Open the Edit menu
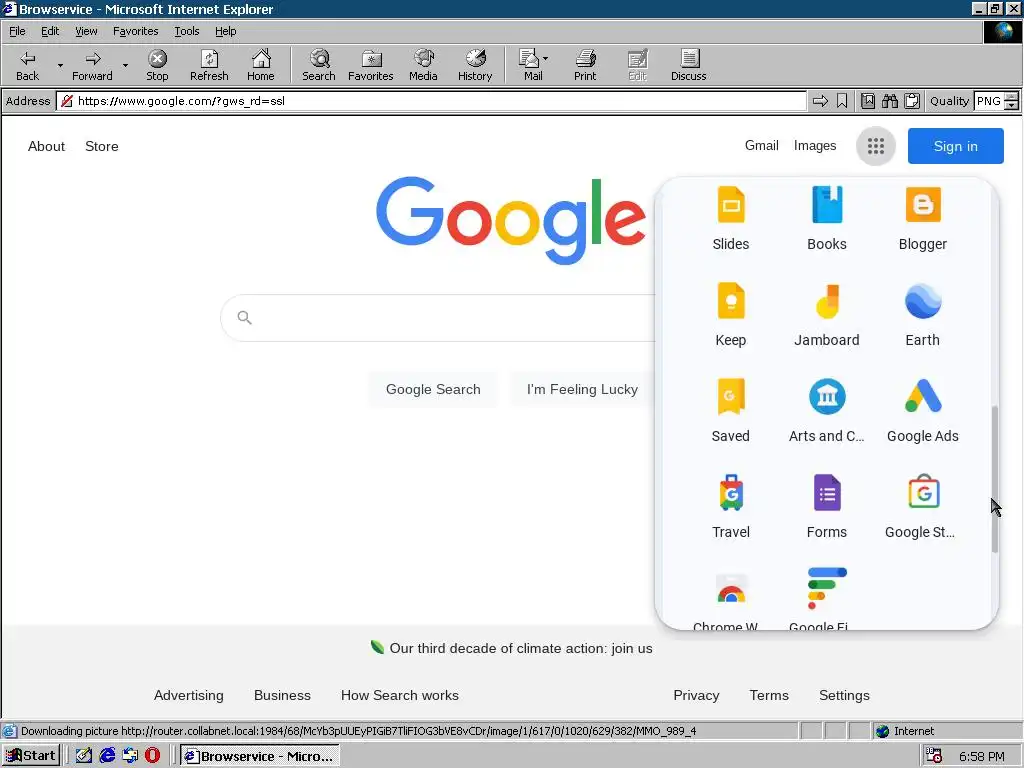 click(x=50, y=31)
